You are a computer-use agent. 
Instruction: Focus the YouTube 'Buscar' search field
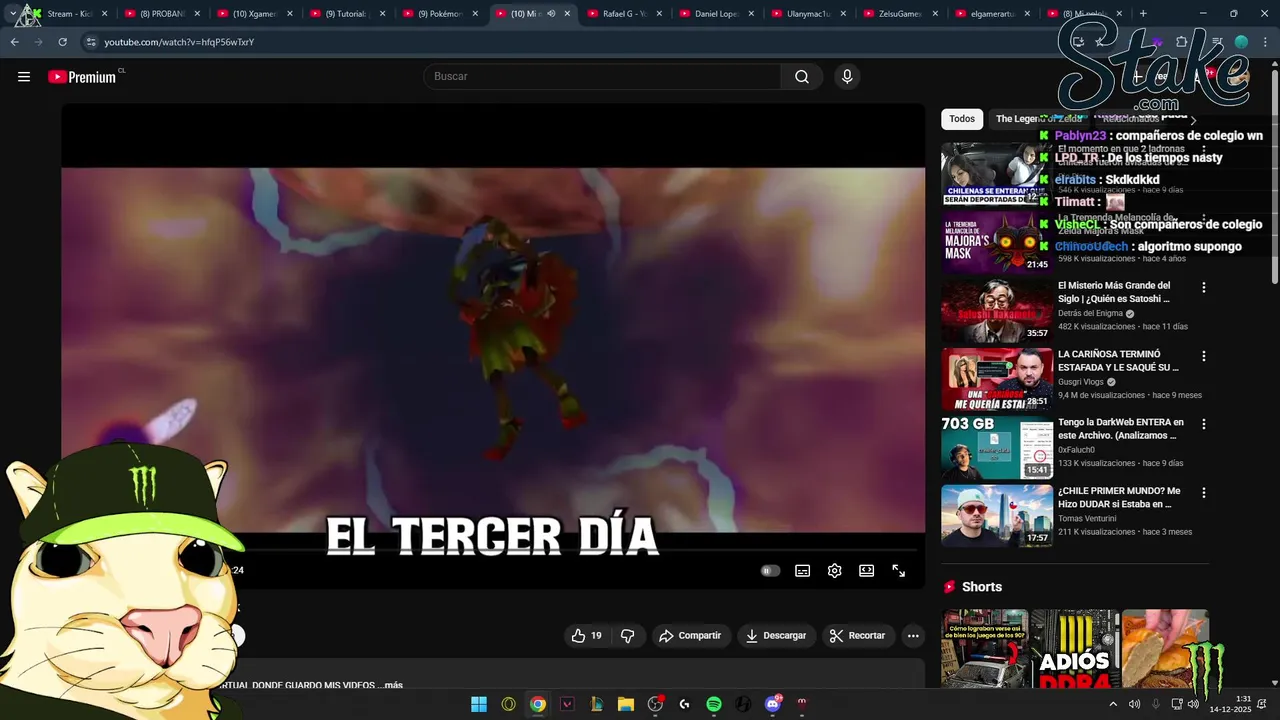point(604,77)
